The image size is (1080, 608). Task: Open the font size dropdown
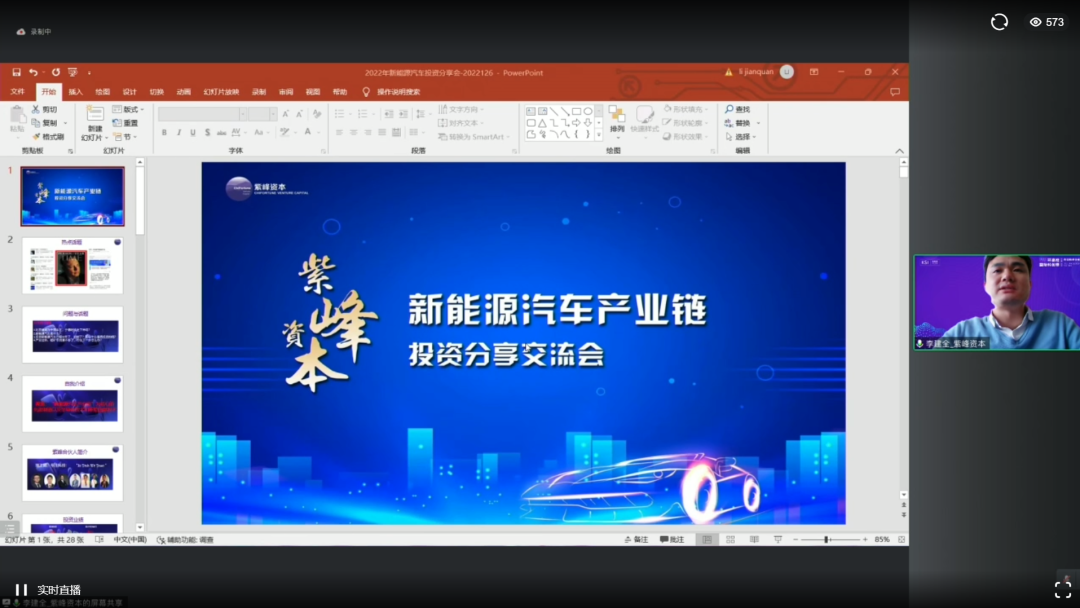(x=273, y=114)
